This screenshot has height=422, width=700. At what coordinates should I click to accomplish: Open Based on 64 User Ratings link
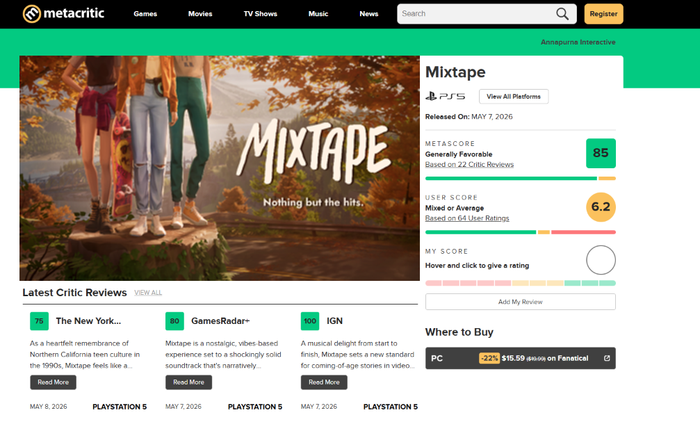467,218
